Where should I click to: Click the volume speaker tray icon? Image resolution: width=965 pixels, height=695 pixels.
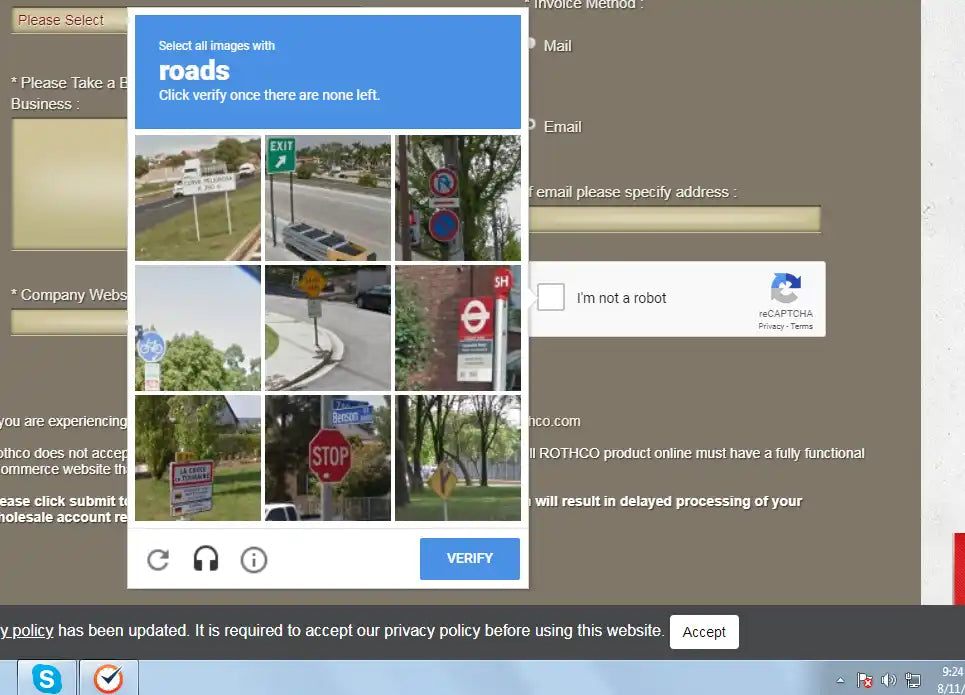(888, 680)
